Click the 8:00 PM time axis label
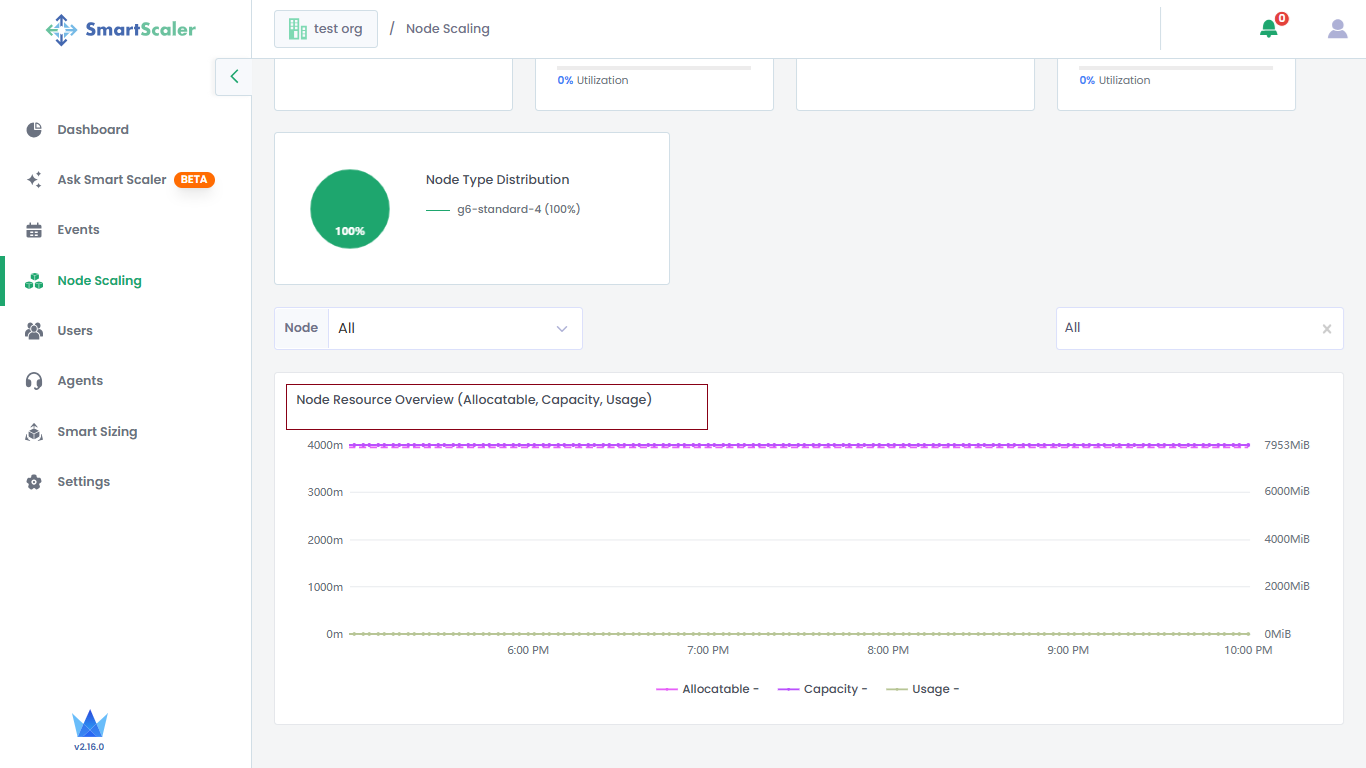1366x768 pixels. (888, 650)
